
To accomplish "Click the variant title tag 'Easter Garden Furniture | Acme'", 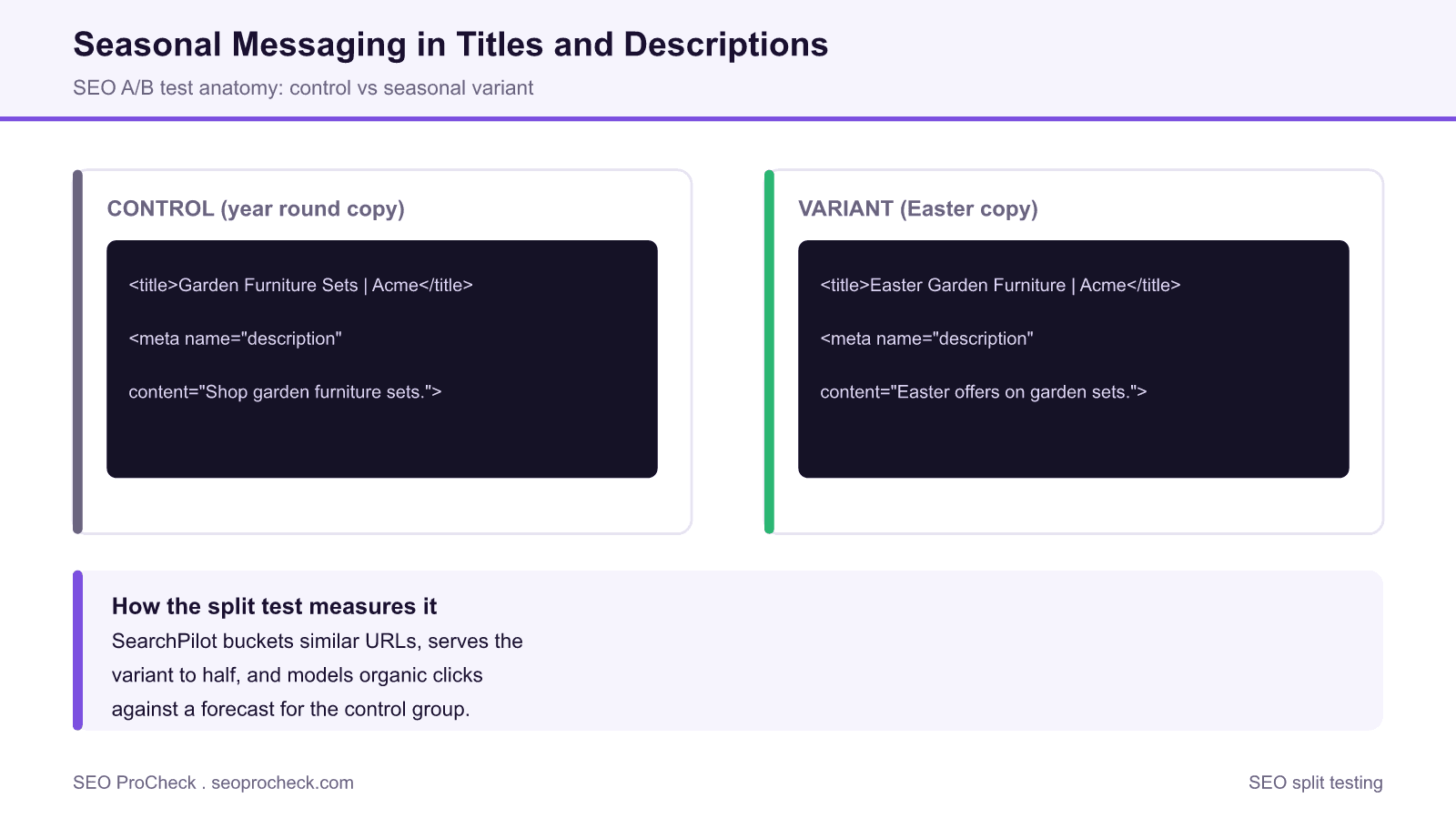I will point(1000,285).
